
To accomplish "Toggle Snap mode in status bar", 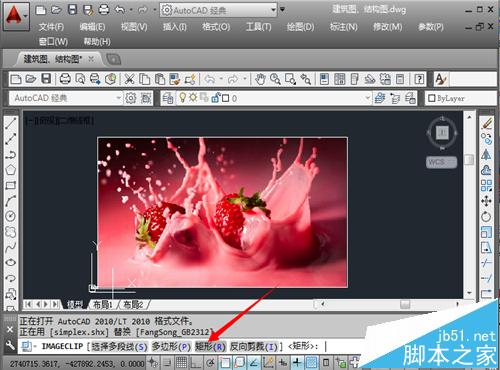I will [x=167, y=362].
